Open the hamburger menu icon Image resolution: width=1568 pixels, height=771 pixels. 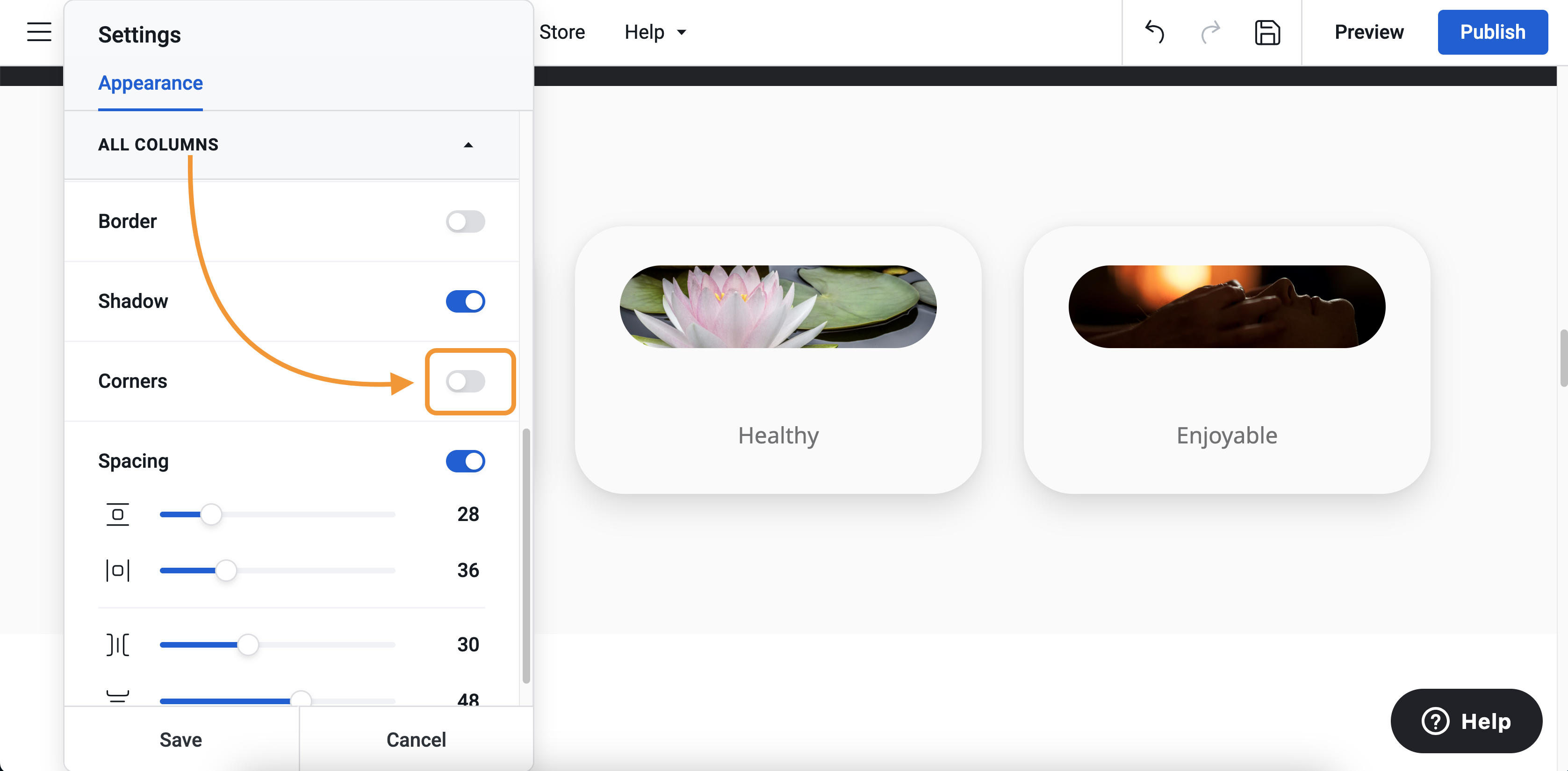(x=39, y=32)
